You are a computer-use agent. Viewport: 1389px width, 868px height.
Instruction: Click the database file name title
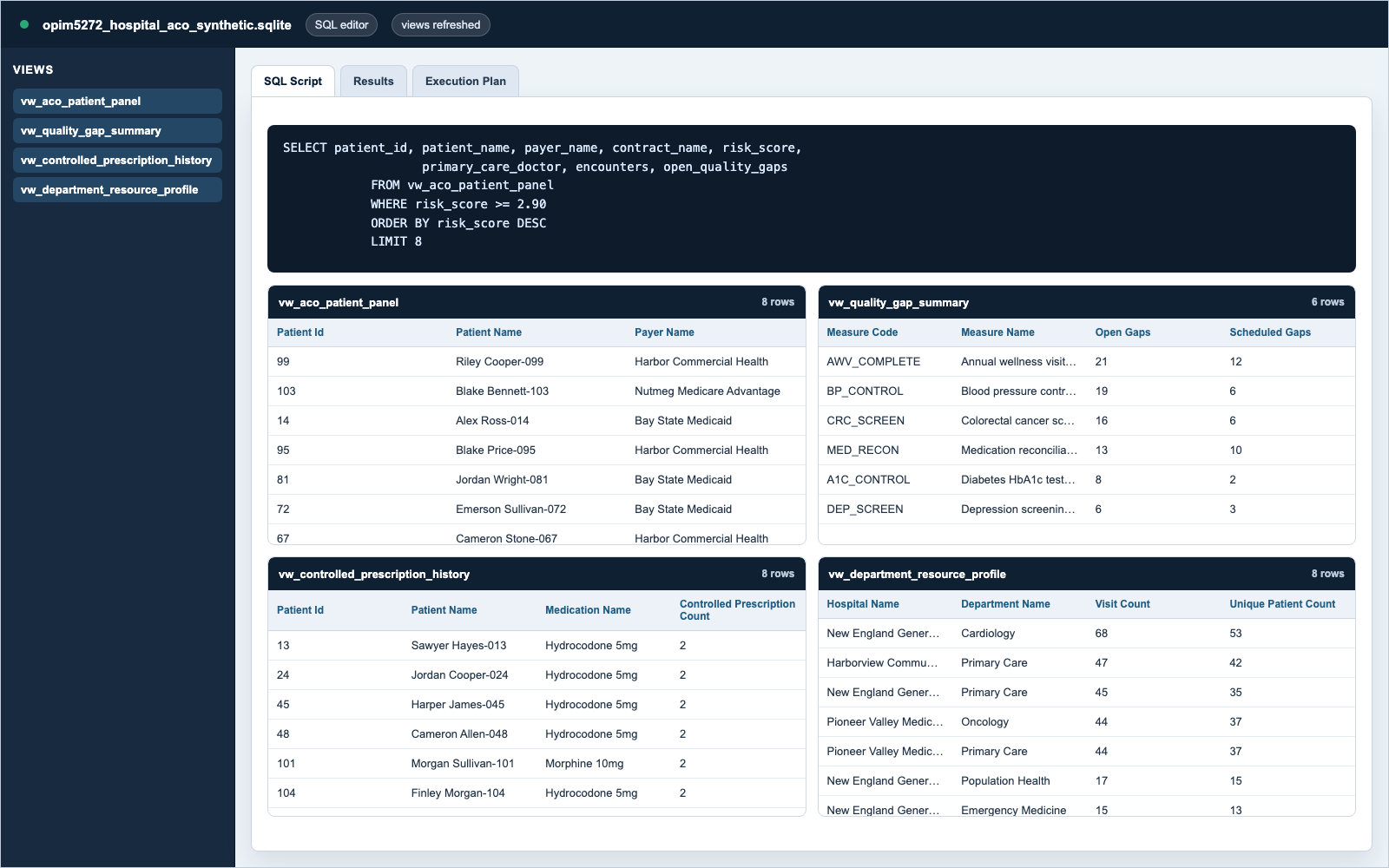167,24
